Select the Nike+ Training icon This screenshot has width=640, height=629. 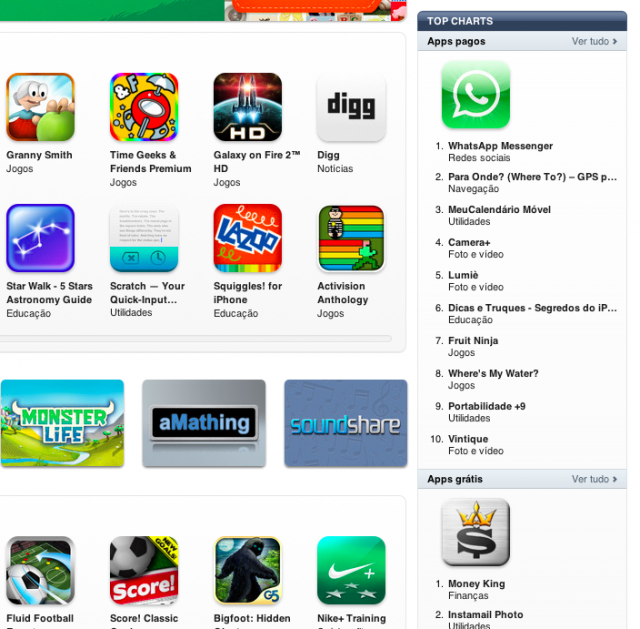tap(351, 570)
